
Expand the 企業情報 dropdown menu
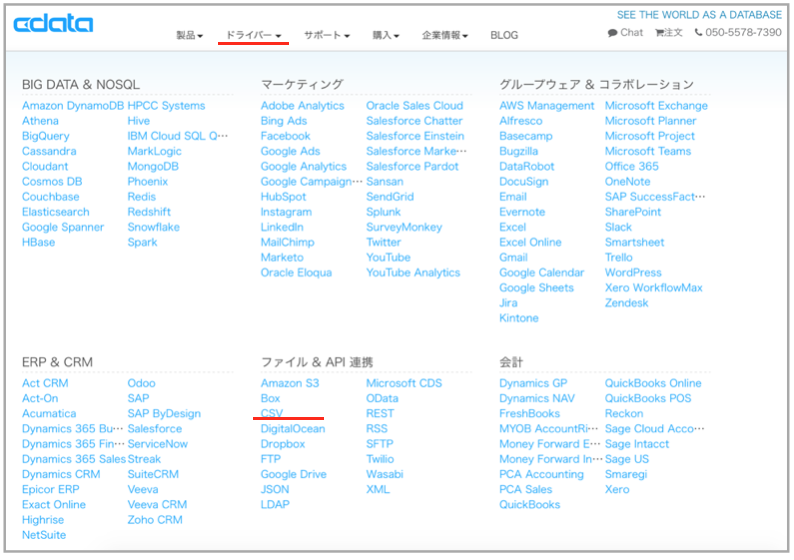(x=445, y=35)
